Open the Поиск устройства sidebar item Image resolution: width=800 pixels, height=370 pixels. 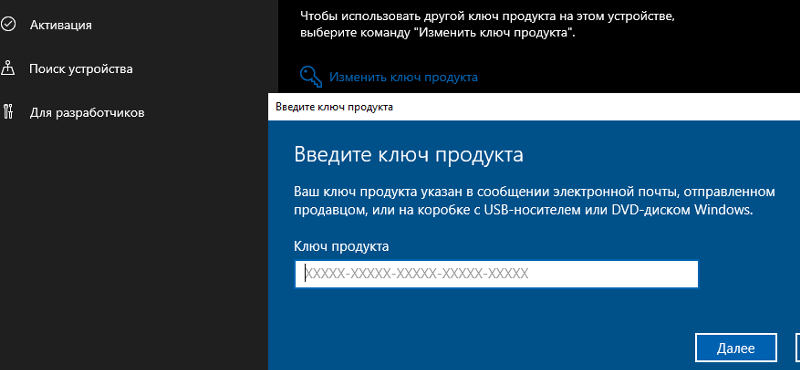(x=81, y=68)
